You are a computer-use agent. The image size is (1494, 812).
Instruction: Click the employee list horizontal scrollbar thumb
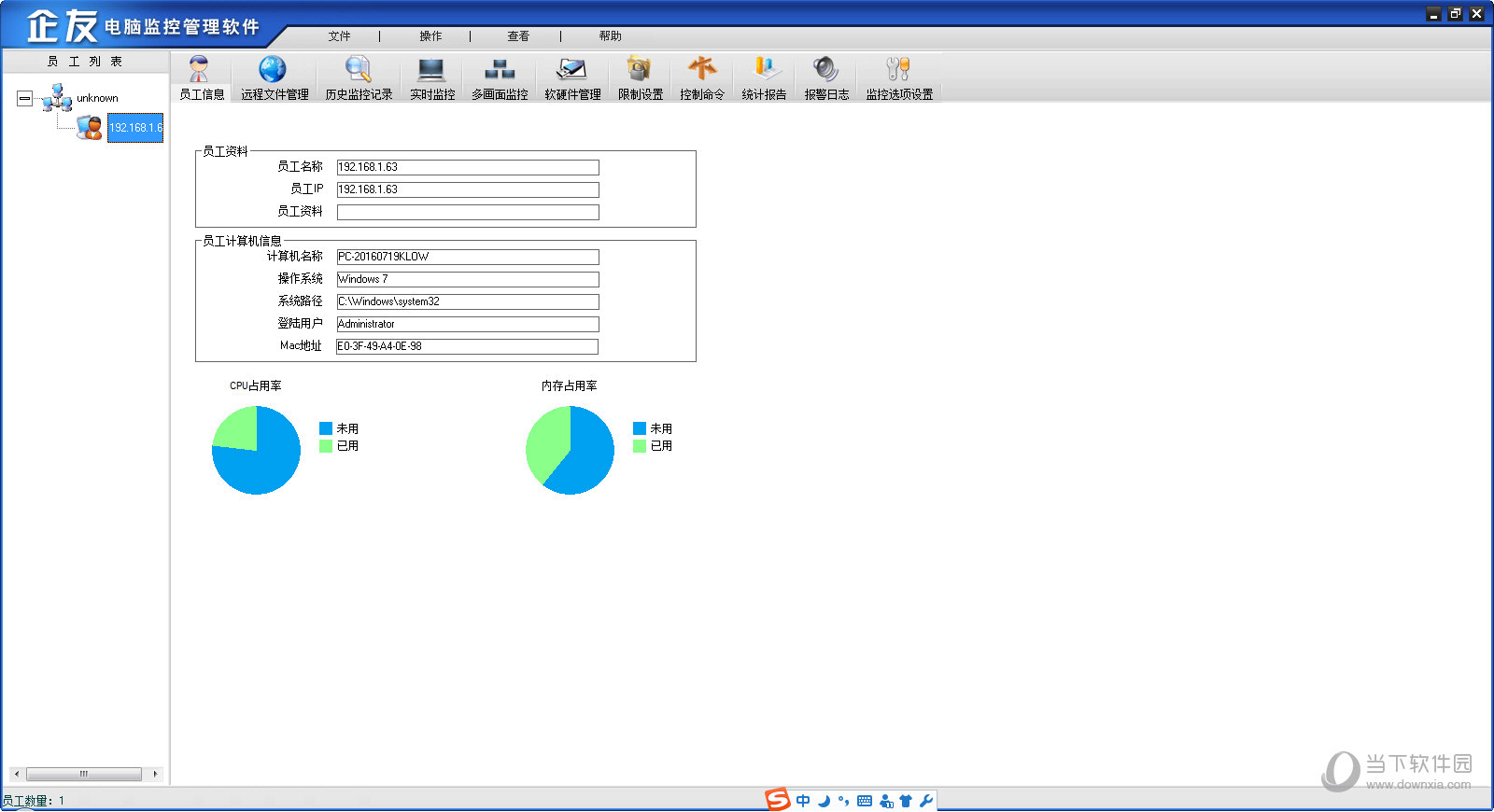(84, 774)
